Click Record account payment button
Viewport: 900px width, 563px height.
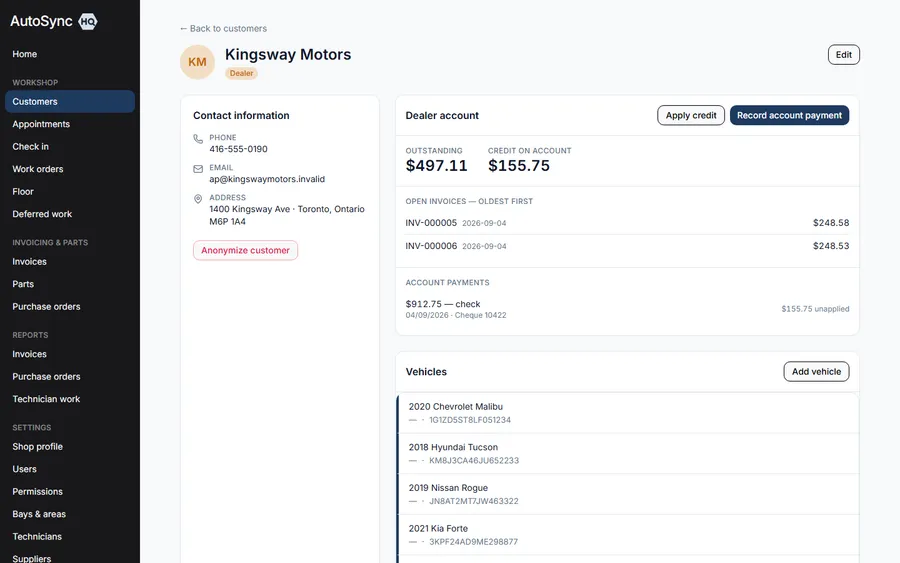[x=789, y=115]
